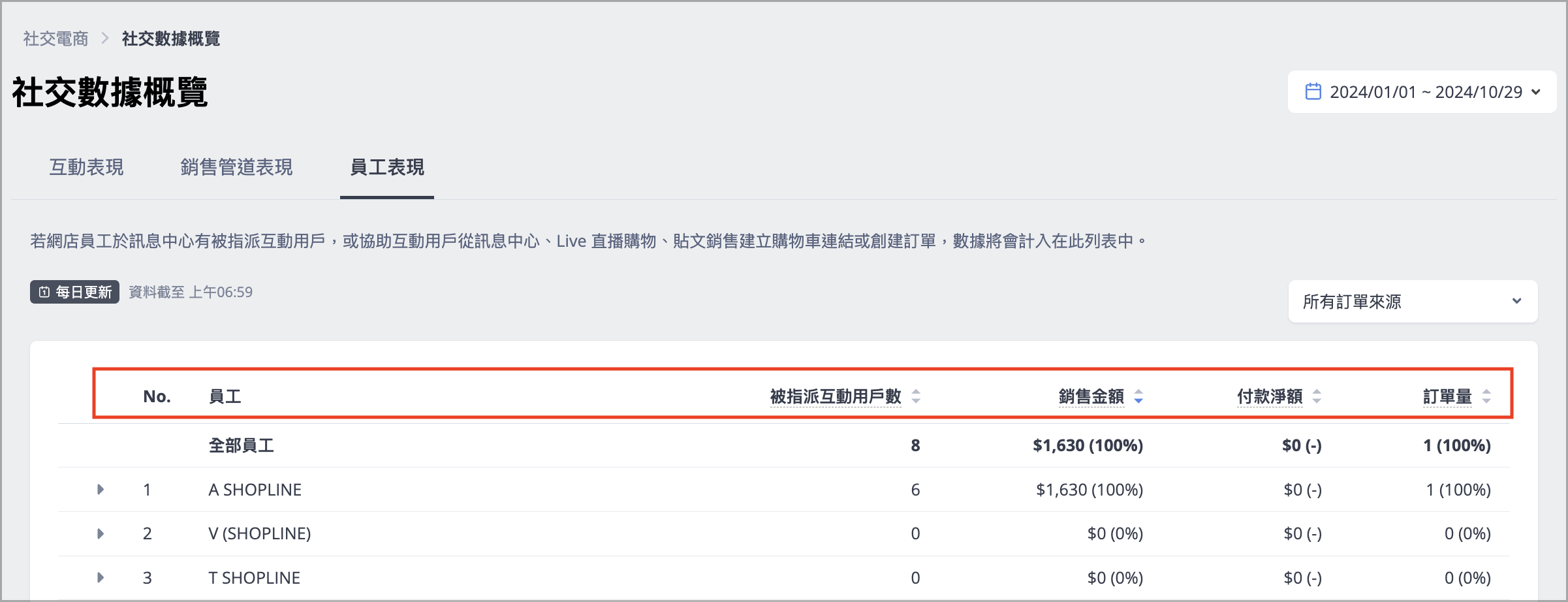Open the 所有訂單來源 dropdown
Viewport: 1568px width, 602px height.
click(1413, 301)
